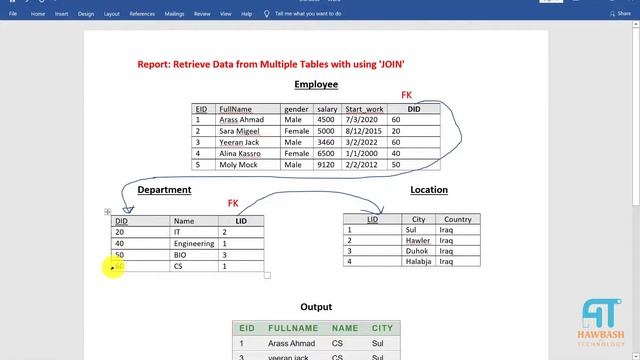The width and height of the screenshot is (640, 360).
Task: Click the 'Output' heading
Action: coord(316,307)
